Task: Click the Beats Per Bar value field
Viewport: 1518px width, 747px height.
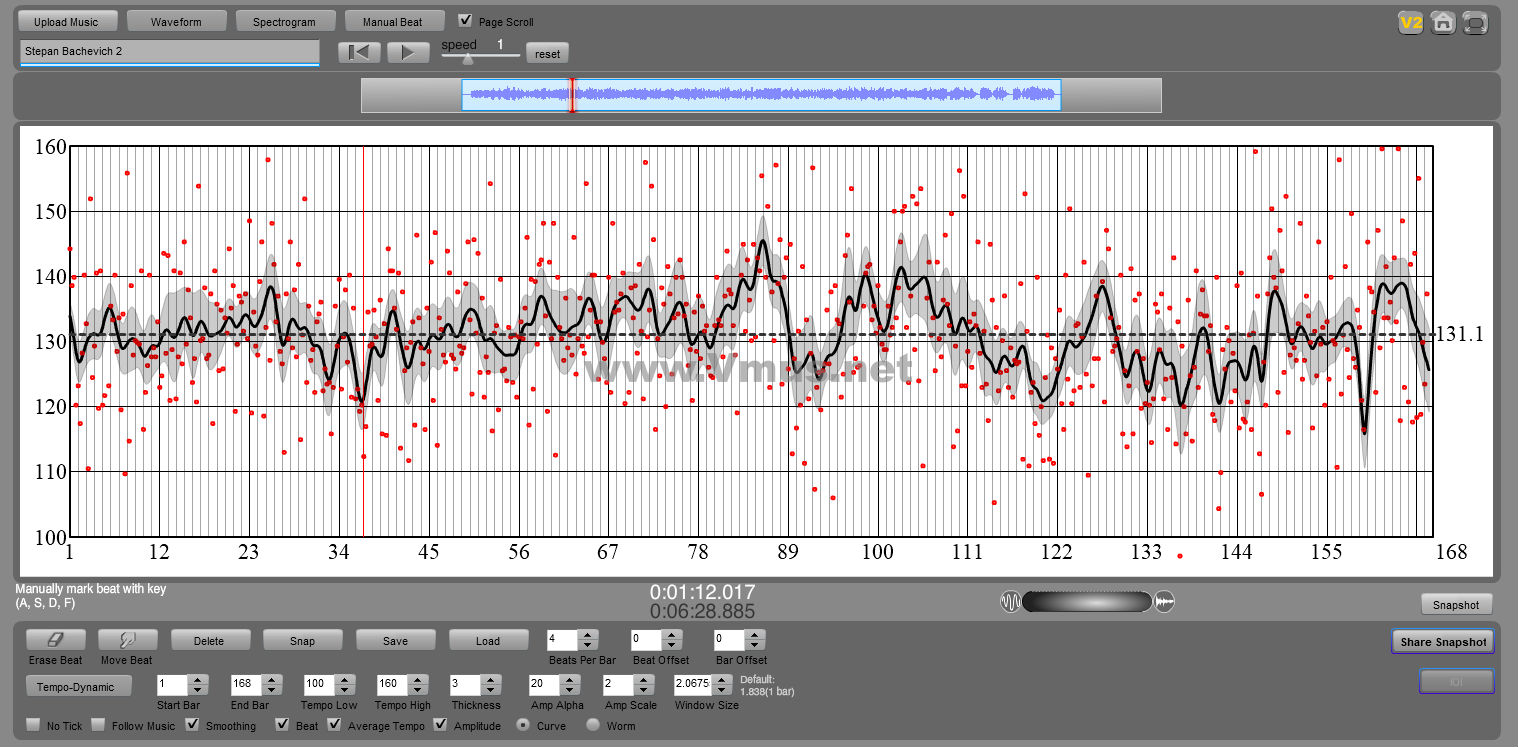Action: (563, 640)
